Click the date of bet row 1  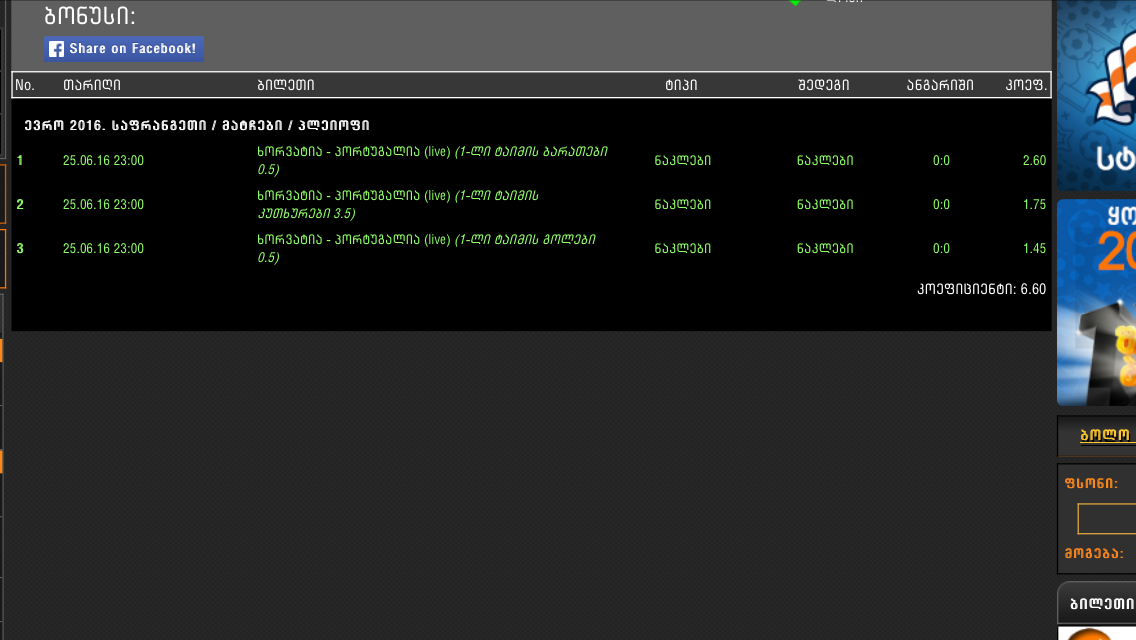103,160
